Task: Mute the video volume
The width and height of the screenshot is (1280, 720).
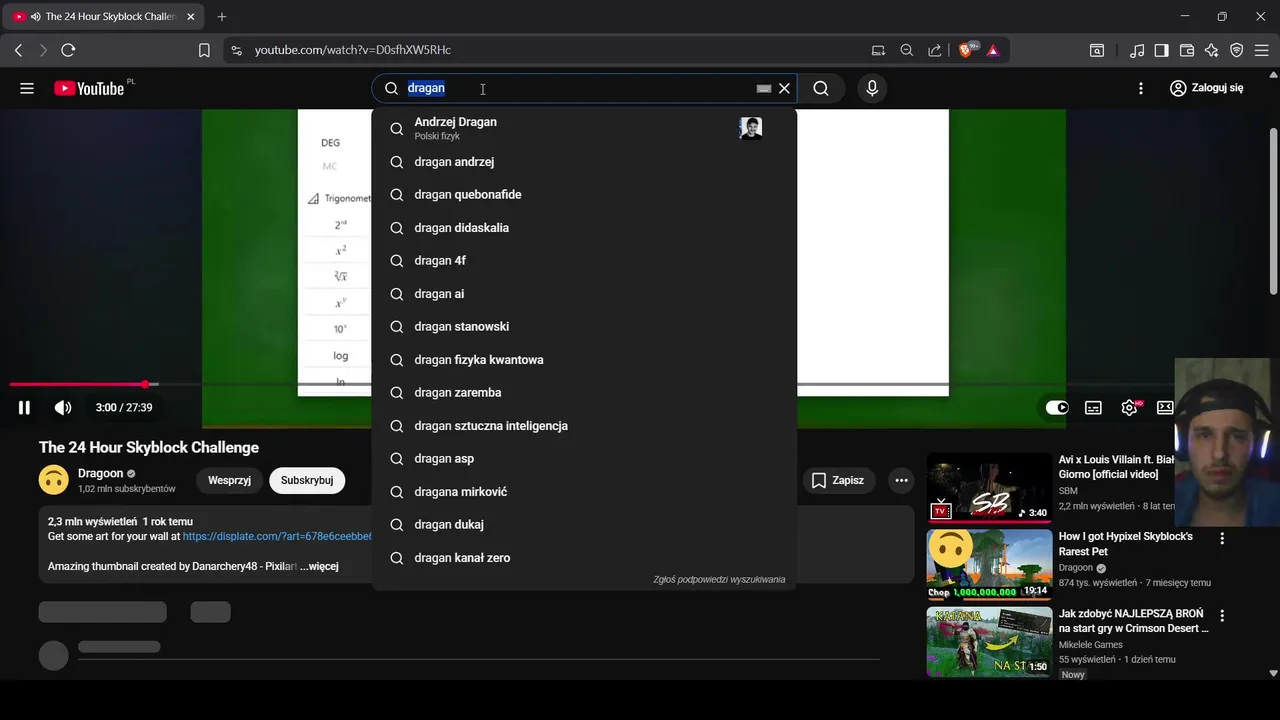Action: [x=63, y=407]
